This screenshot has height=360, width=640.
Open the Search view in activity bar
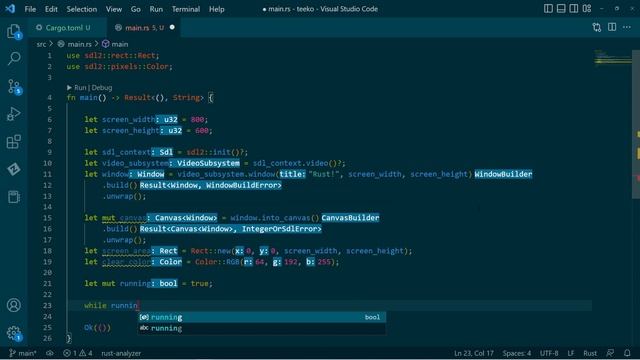click(14, 58)
